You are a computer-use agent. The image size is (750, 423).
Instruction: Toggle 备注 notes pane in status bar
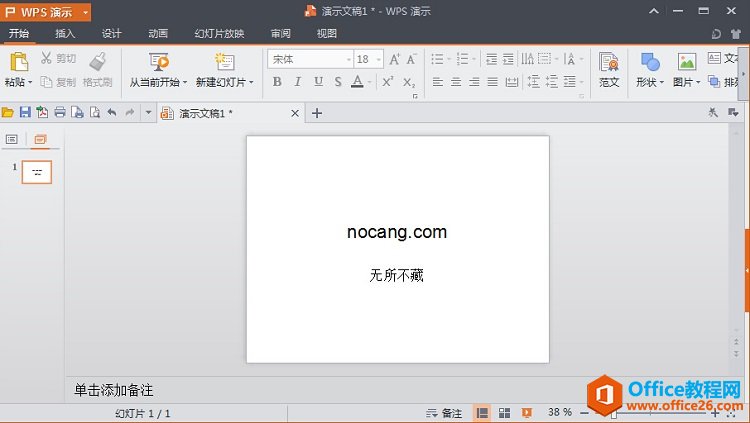click(444, 413)
